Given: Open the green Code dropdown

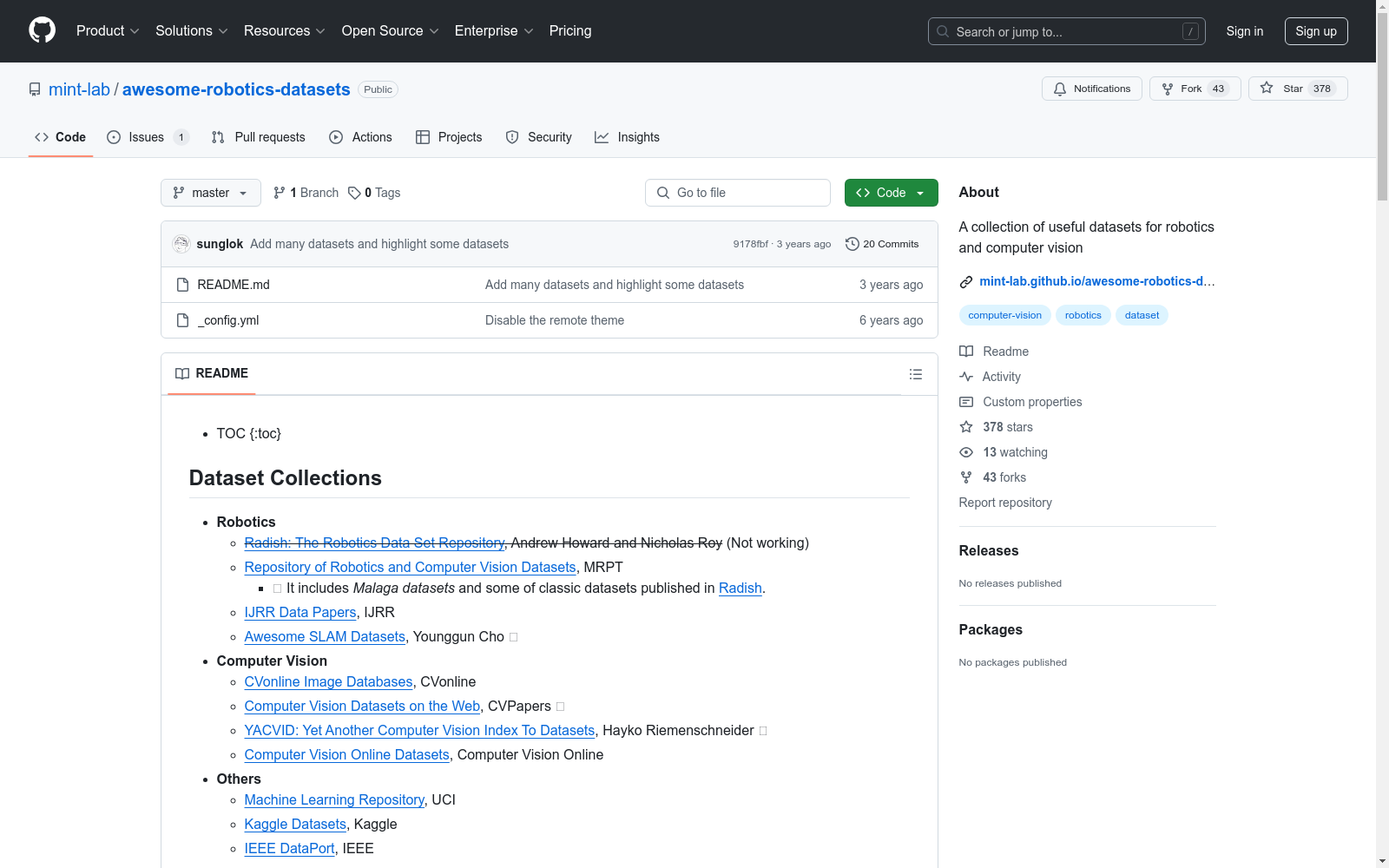Looking at the screenshot, I should (891, 193).
